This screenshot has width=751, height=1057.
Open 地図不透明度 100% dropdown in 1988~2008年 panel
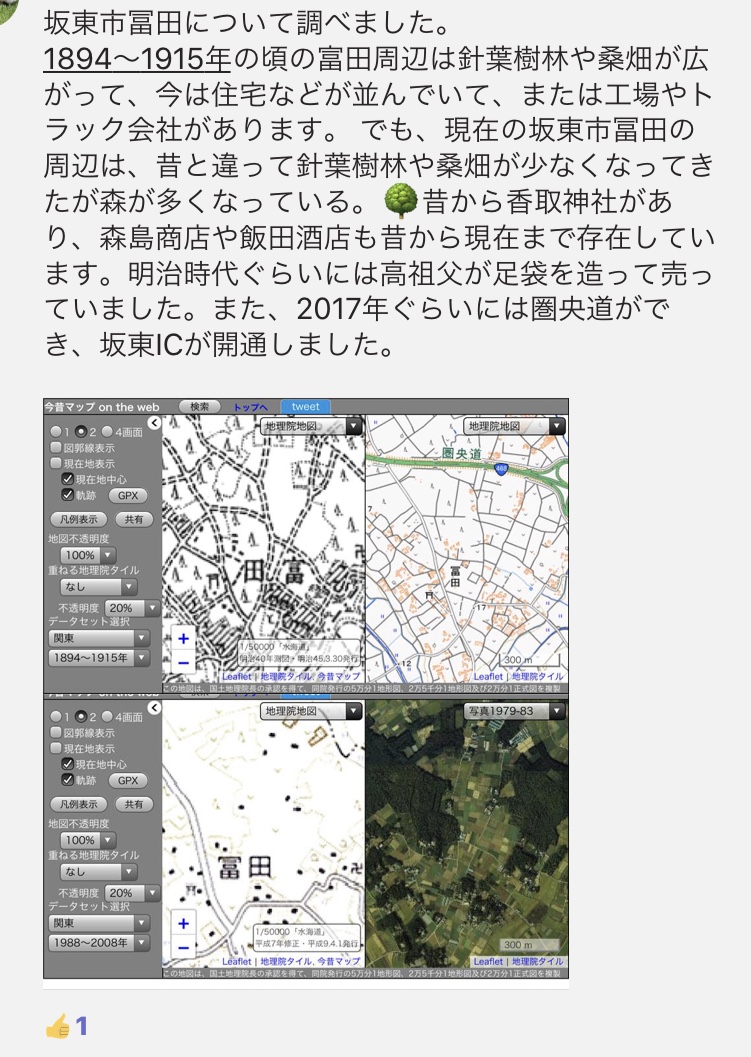[88, 841]
